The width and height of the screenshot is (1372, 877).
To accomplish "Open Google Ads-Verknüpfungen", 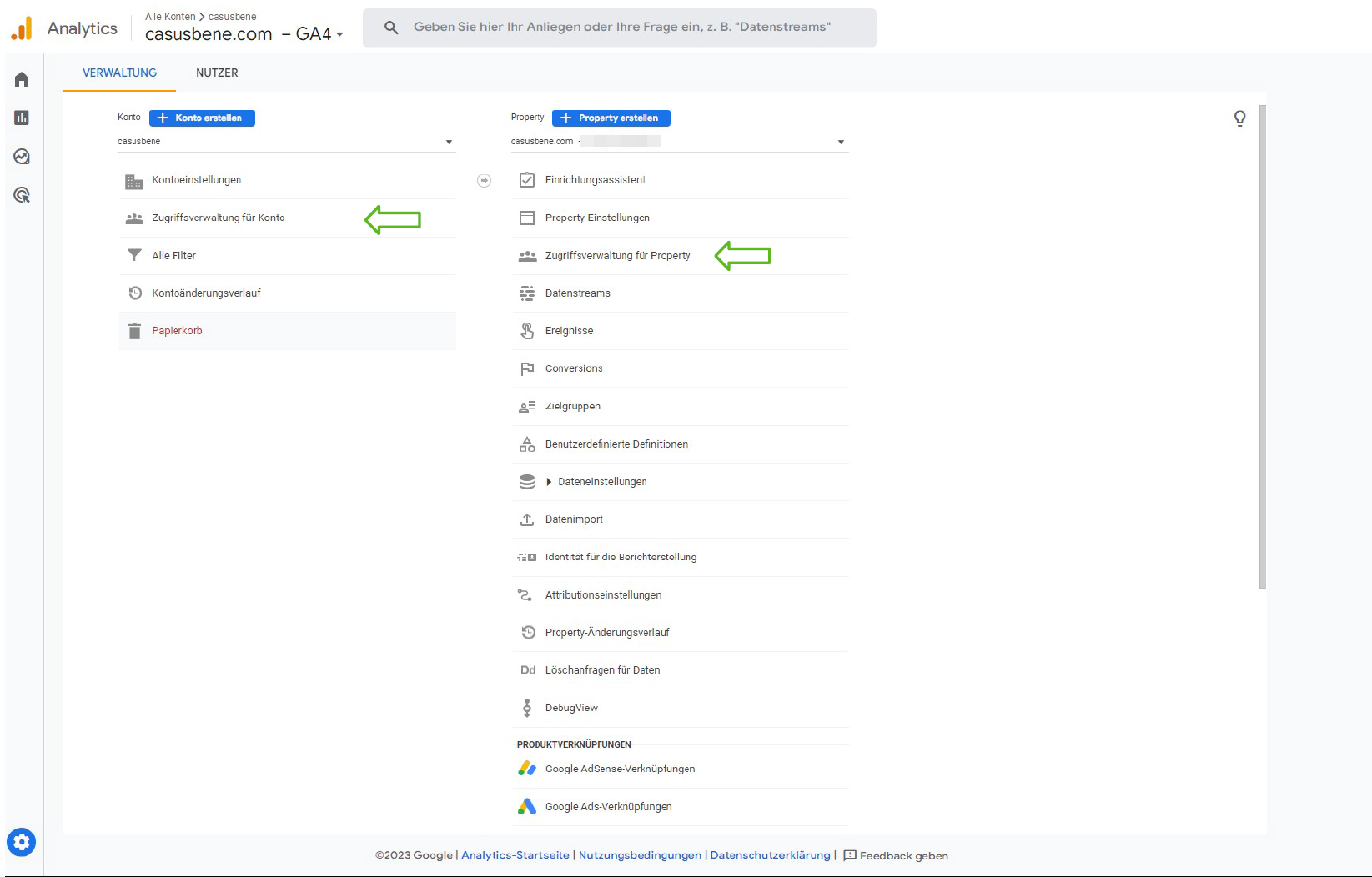I will 608,807.
